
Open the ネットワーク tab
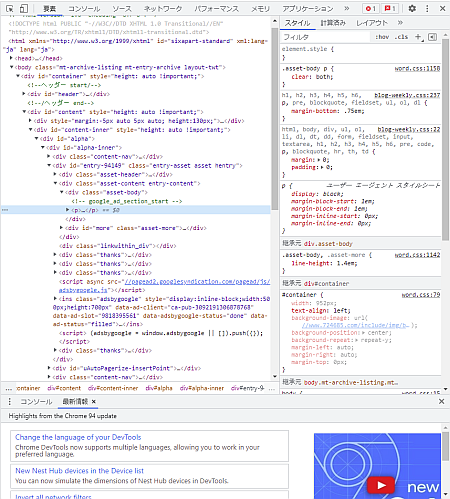click(x=163, y=9)
